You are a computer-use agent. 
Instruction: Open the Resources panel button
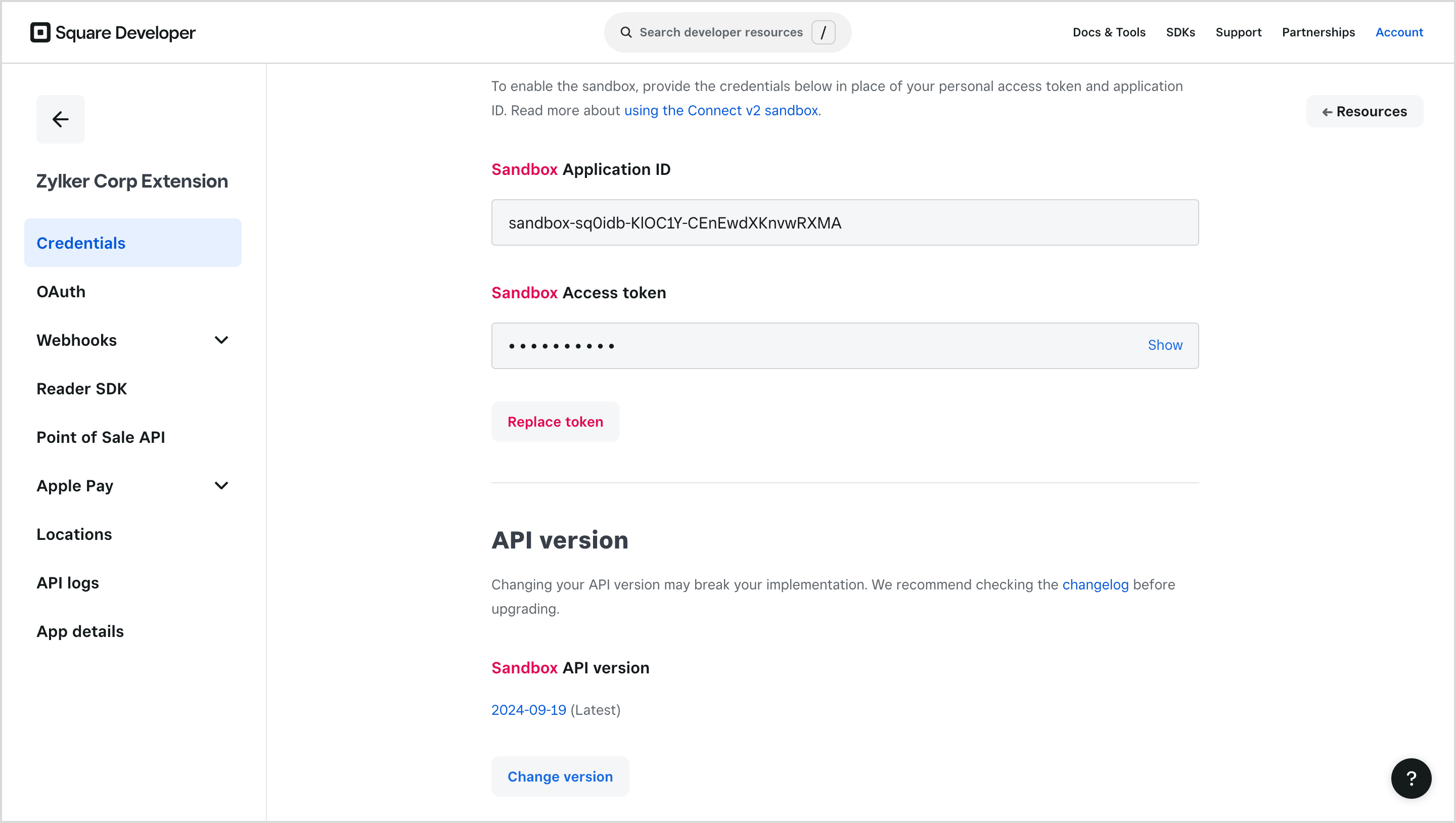(x=1364, y=111)
